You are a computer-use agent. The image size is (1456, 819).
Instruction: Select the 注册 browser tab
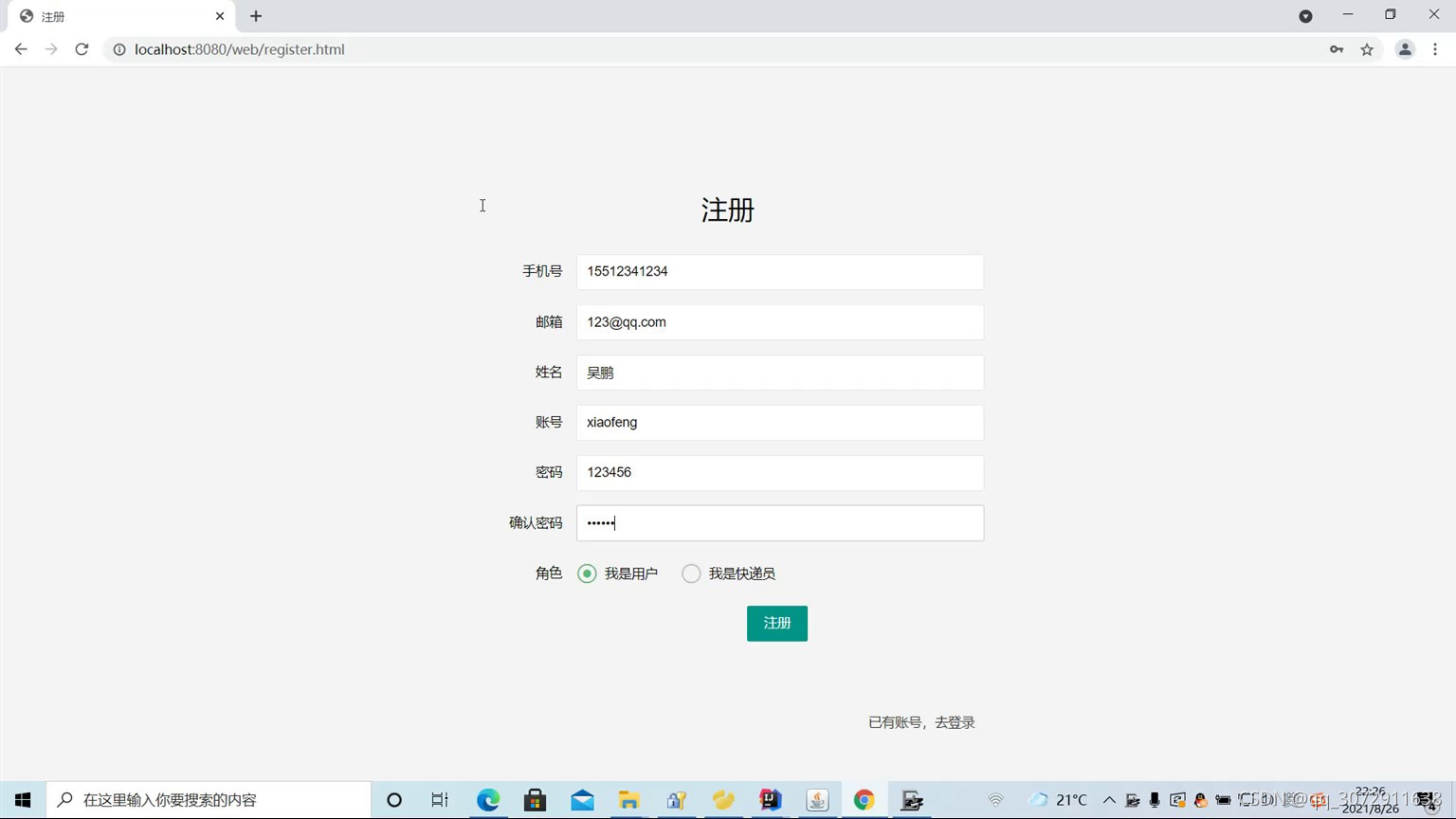coord(121,16)
